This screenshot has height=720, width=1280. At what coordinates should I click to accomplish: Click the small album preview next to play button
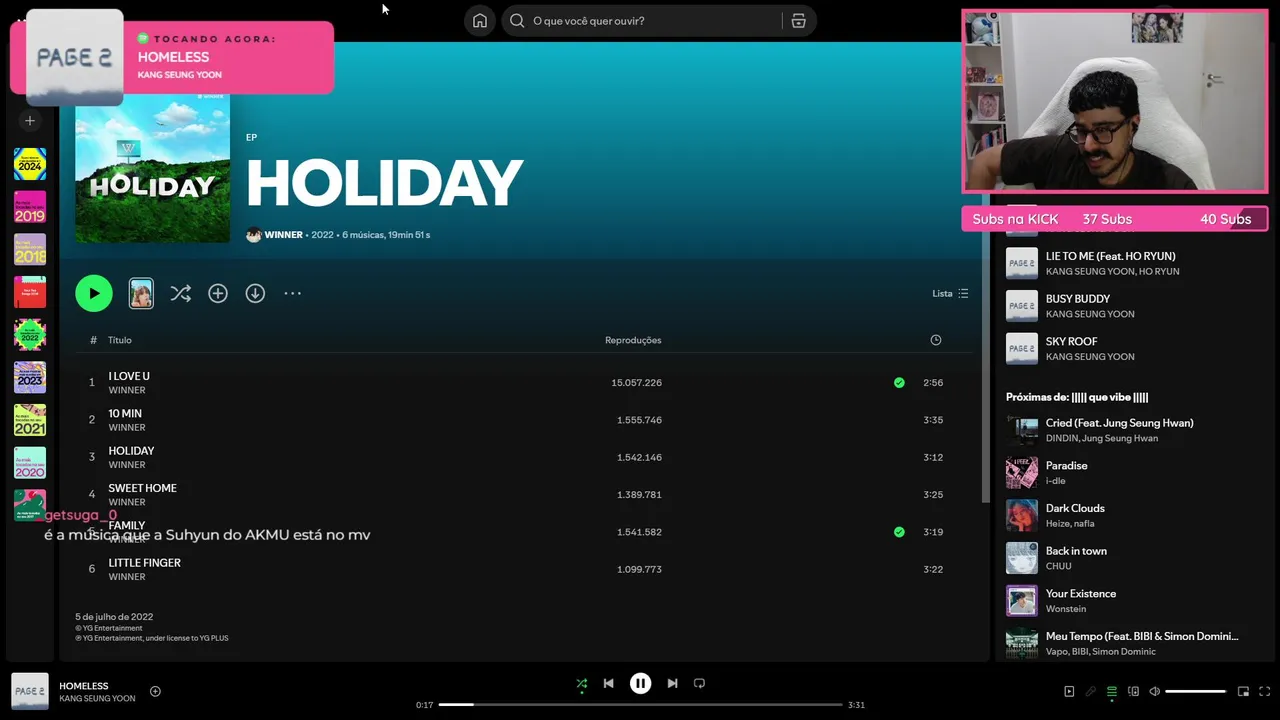(141, 293)
